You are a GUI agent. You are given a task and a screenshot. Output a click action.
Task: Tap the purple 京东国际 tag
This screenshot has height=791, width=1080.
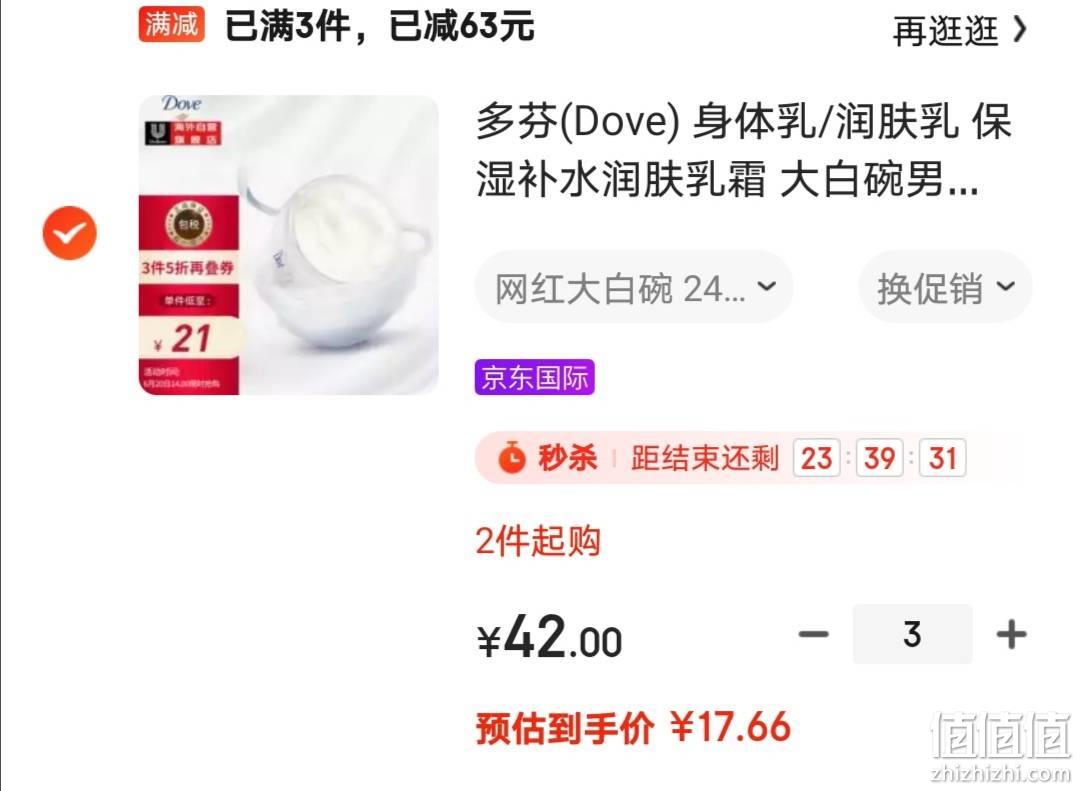click(534, 377)
